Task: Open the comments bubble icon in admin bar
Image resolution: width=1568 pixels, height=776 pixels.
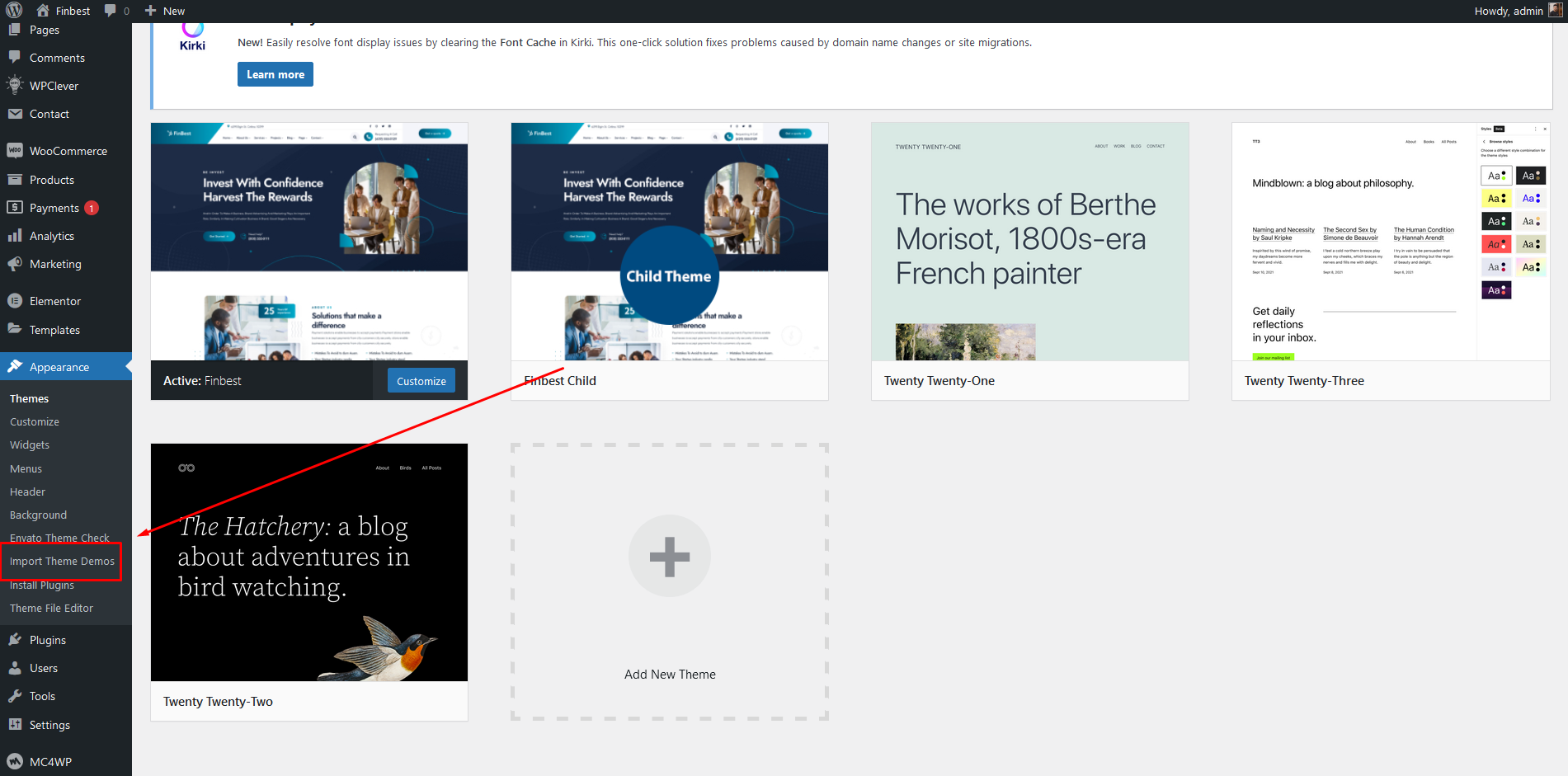Action: (x=111, y=11)
